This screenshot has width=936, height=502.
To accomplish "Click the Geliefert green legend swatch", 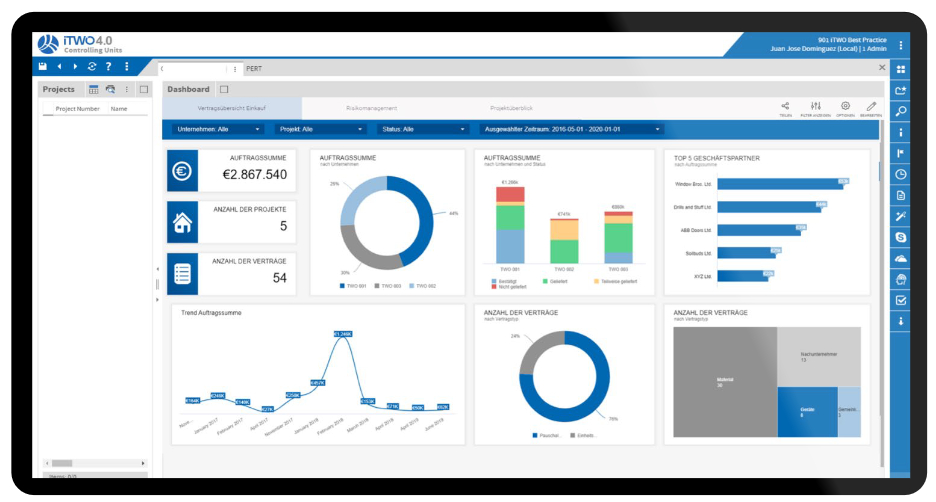I will click(545, 281).
